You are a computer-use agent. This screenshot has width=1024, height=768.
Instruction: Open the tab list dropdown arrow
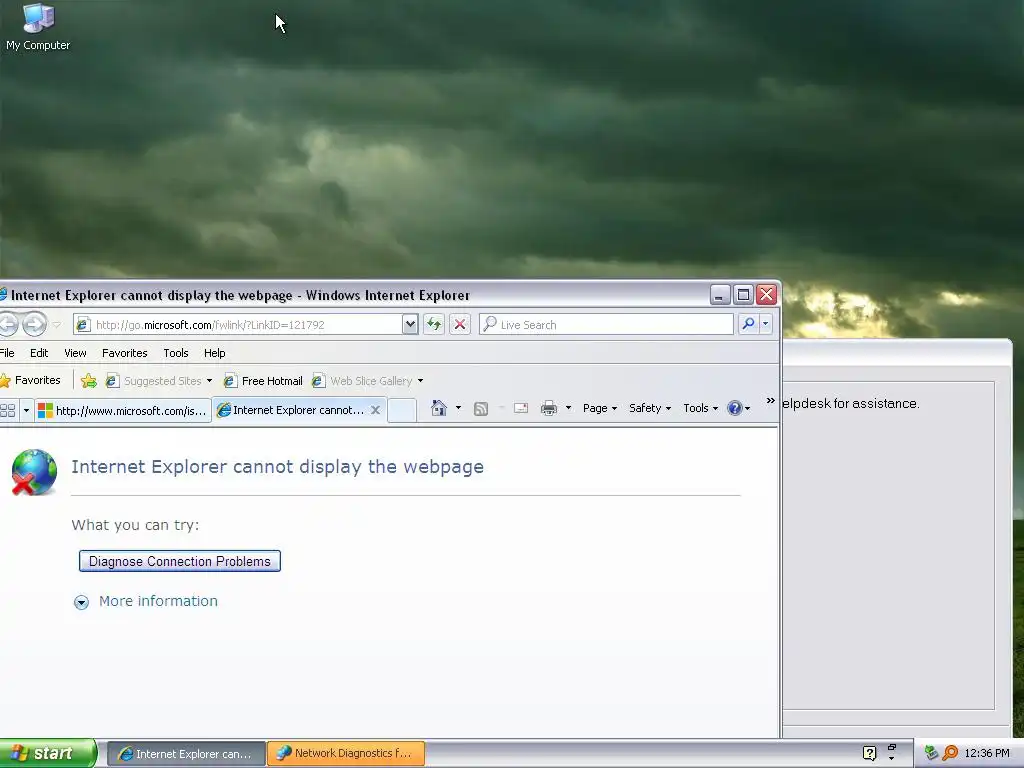point(26,410)
